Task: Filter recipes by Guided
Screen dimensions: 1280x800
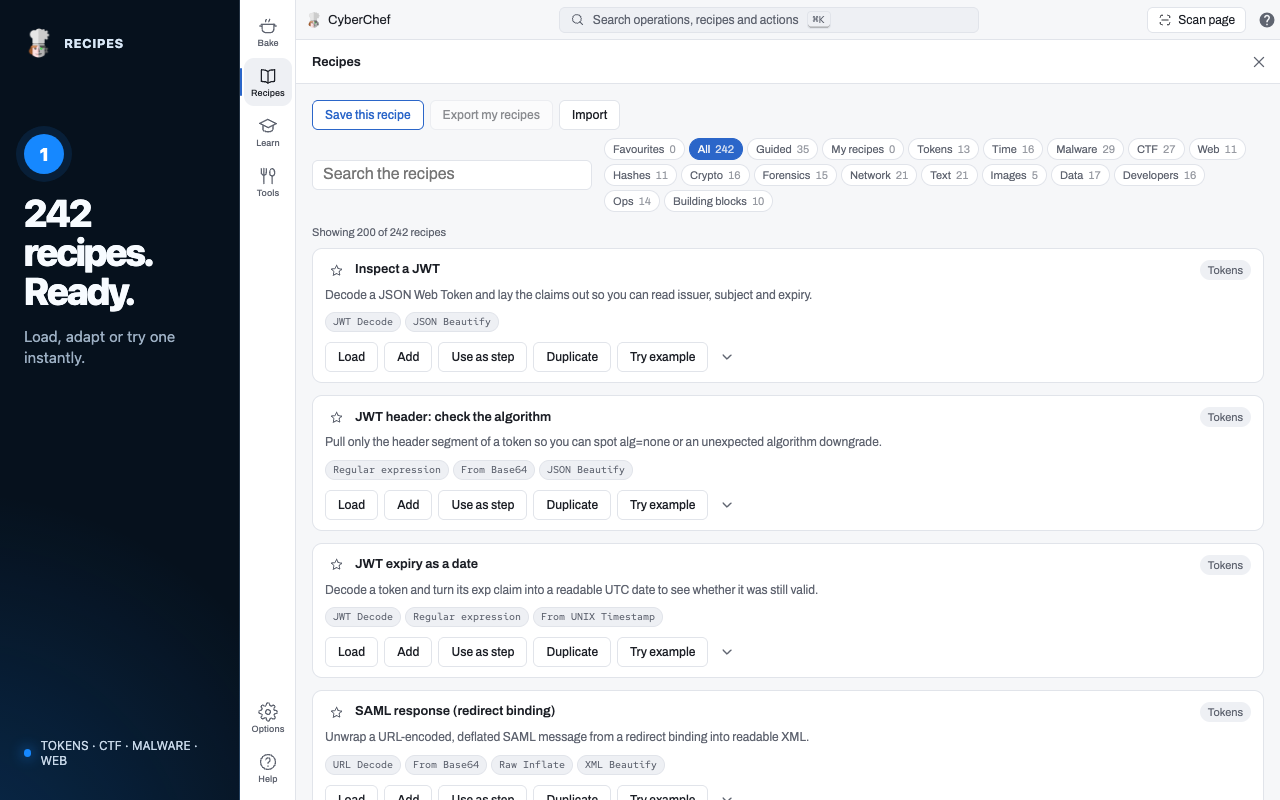Action: point(782,149)
